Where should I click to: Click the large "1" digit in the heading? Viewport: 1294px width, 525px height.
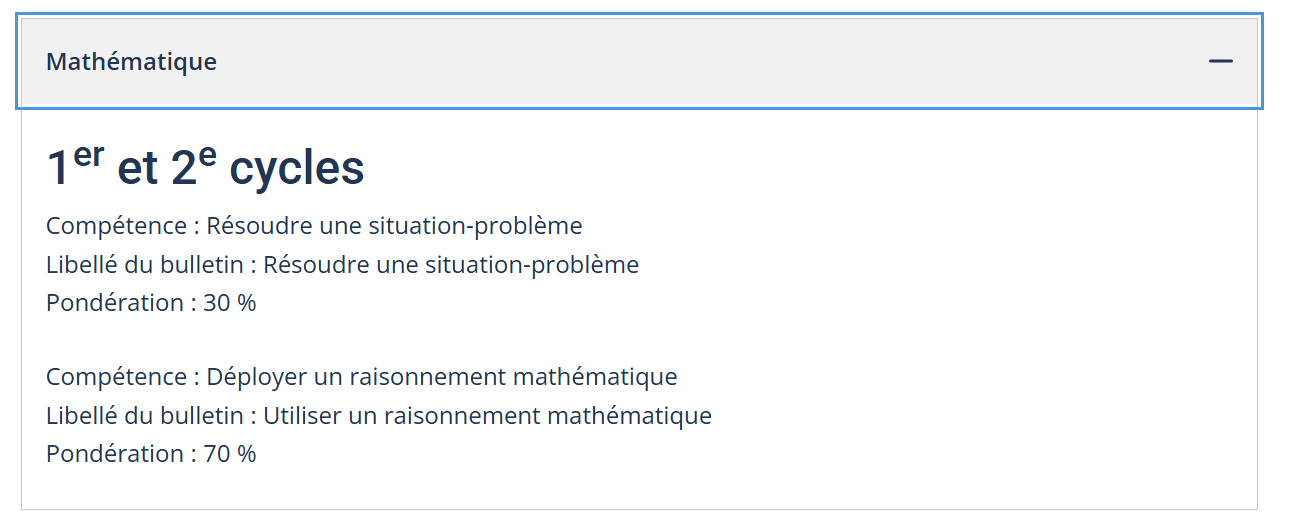[58, 170]
